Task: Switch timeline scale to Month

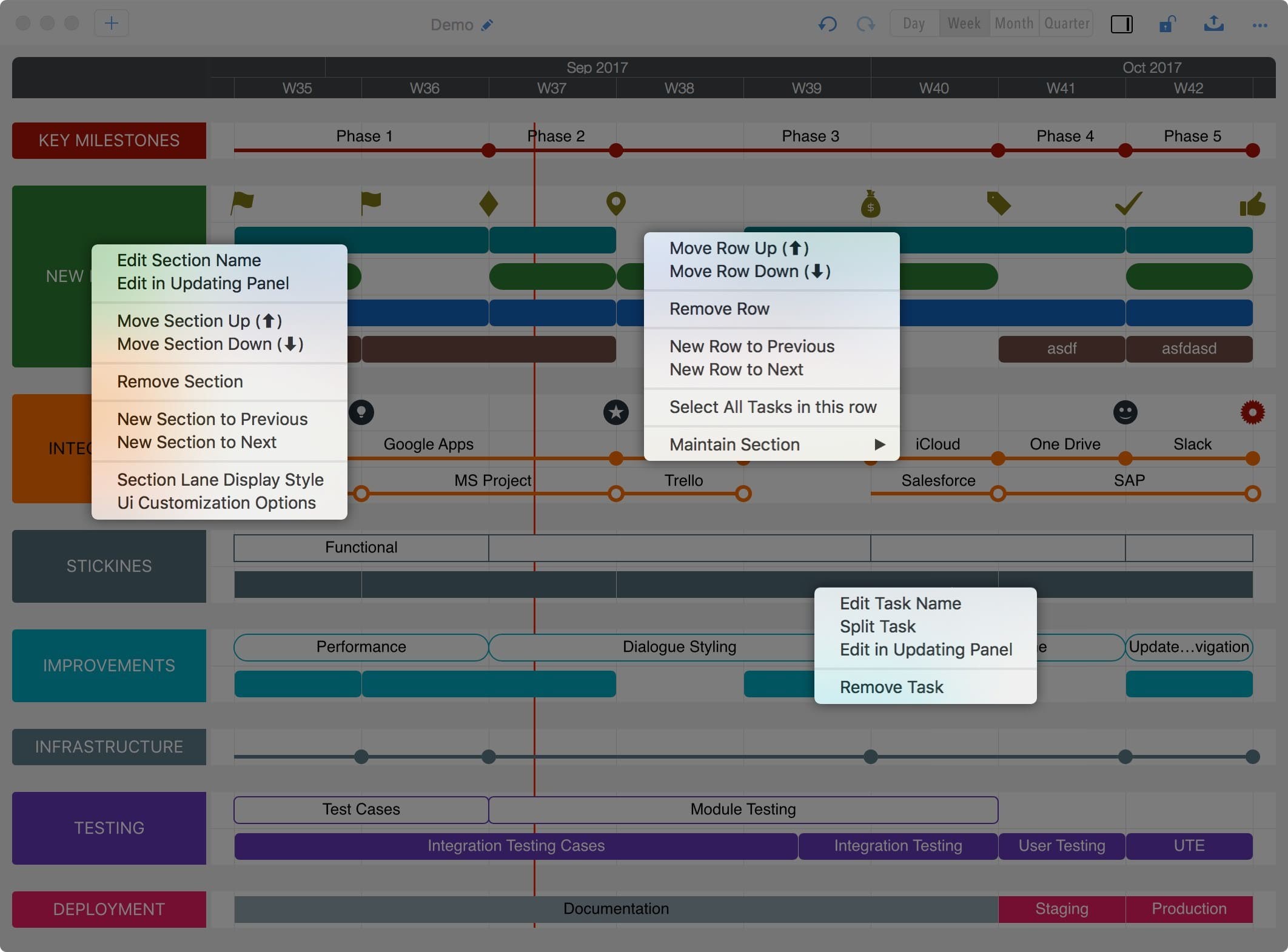Action: point(1014,24)
